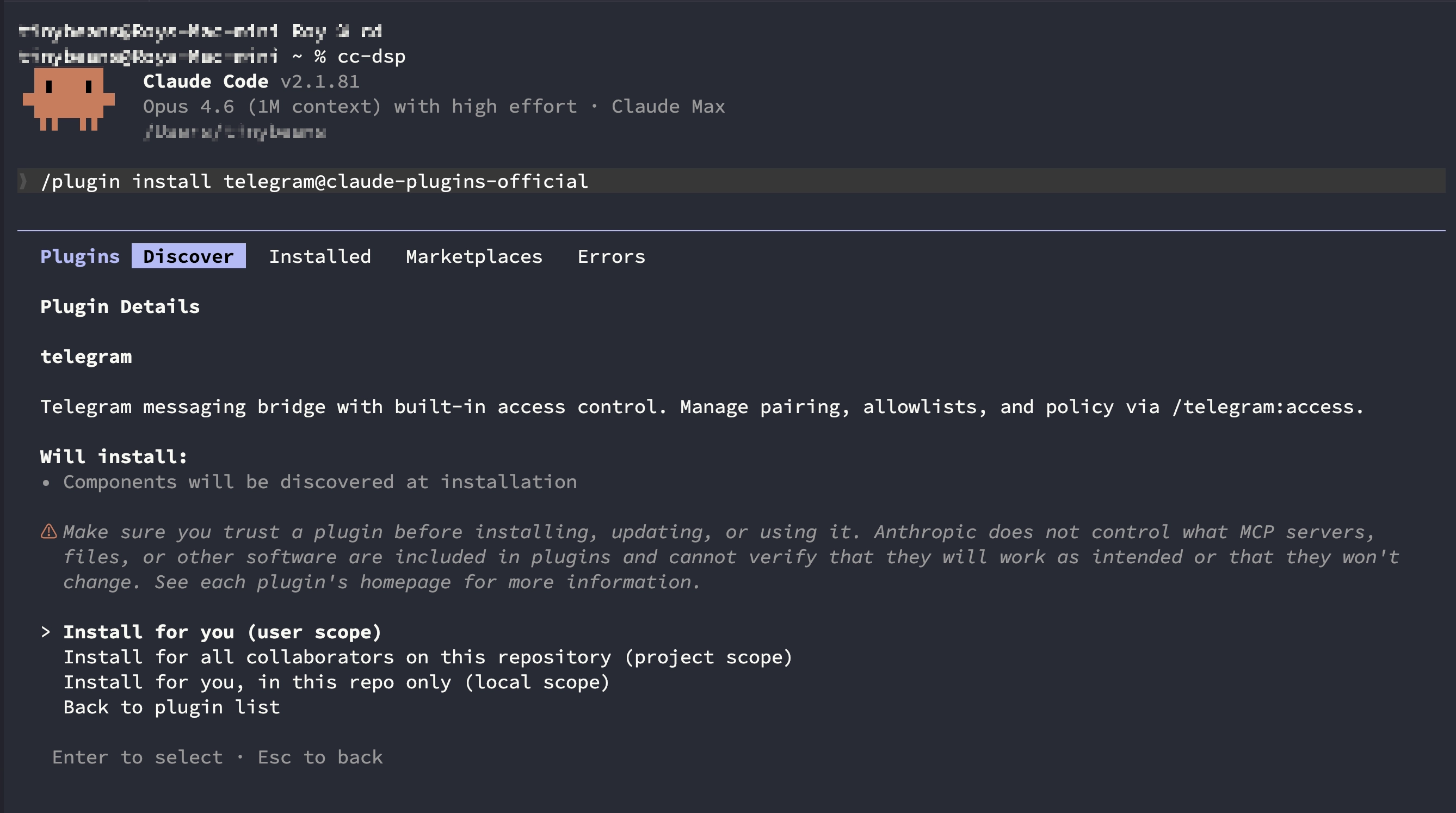Click the prompt chevron before /plugin command
1456x813 pixels.
23,182
